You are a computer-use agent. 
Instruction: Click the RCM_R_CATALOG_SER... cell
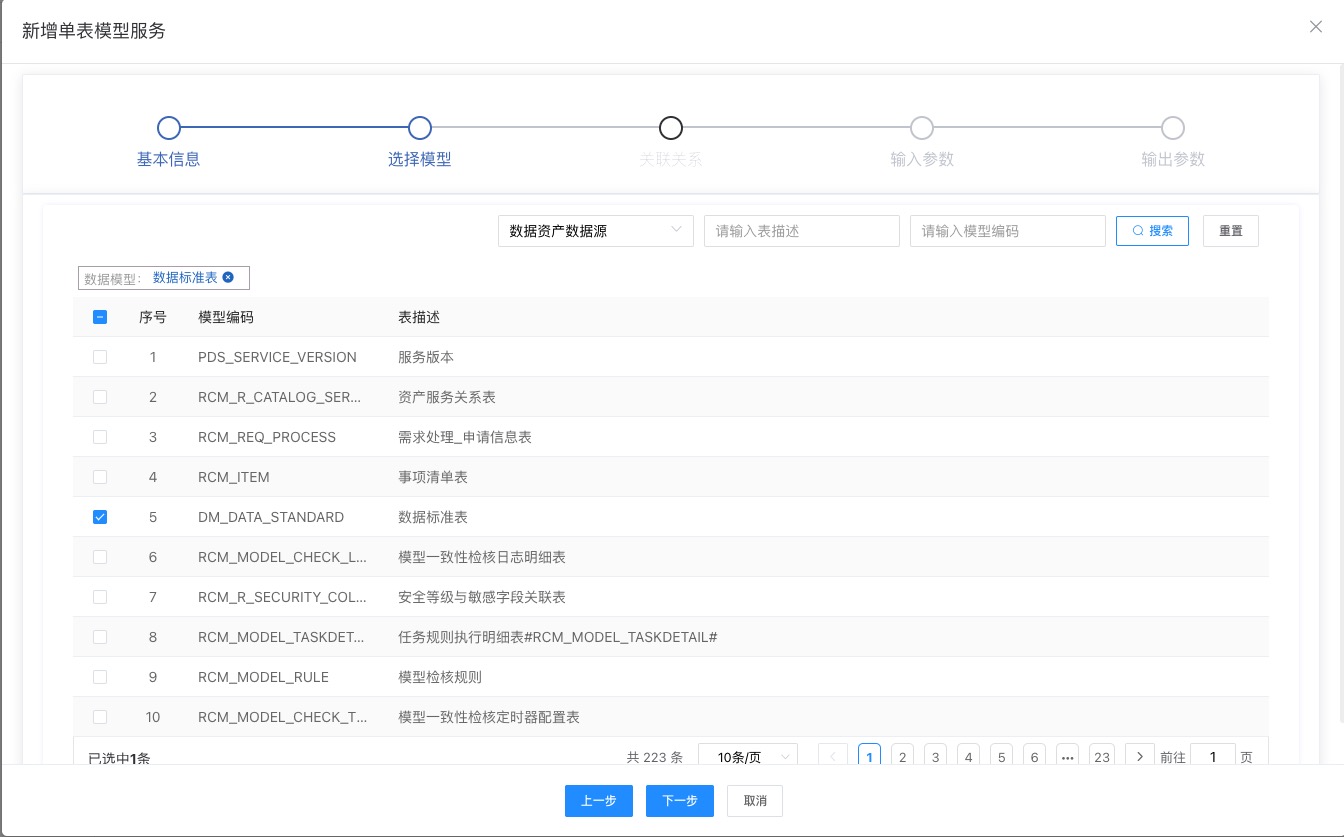point(280,397)
